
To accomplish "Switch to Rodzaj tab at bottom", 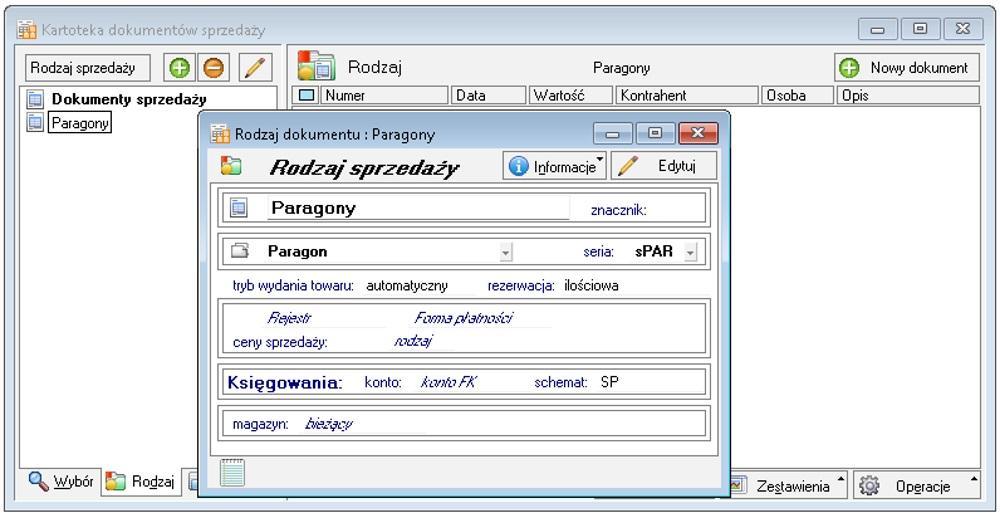I will point(141,482).
